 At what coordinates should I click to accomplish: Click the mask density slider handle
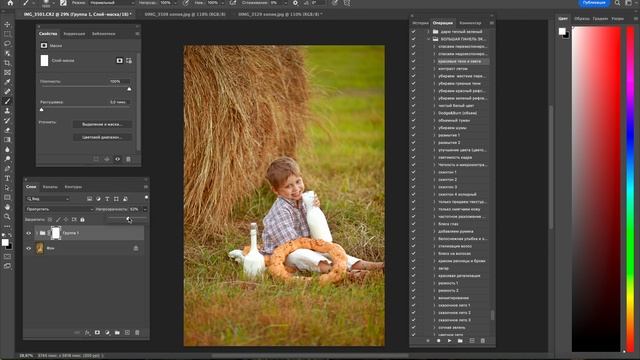pyautogui.click(x=129, y=89)
